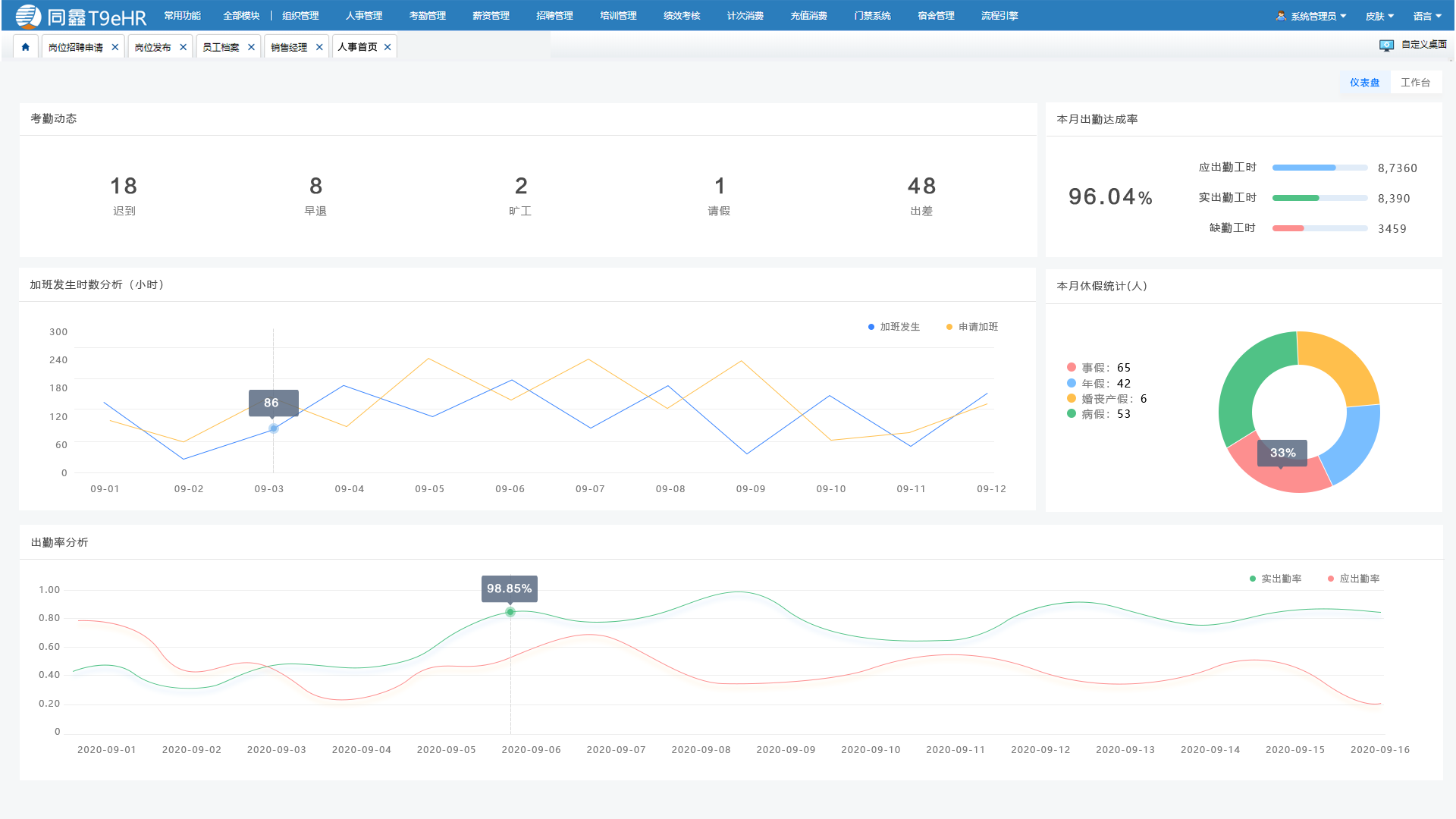Click the 系统管理员 user avatar icon
The height and width of the screenshot is (819, 1456).
click(x=1281, y=16)
